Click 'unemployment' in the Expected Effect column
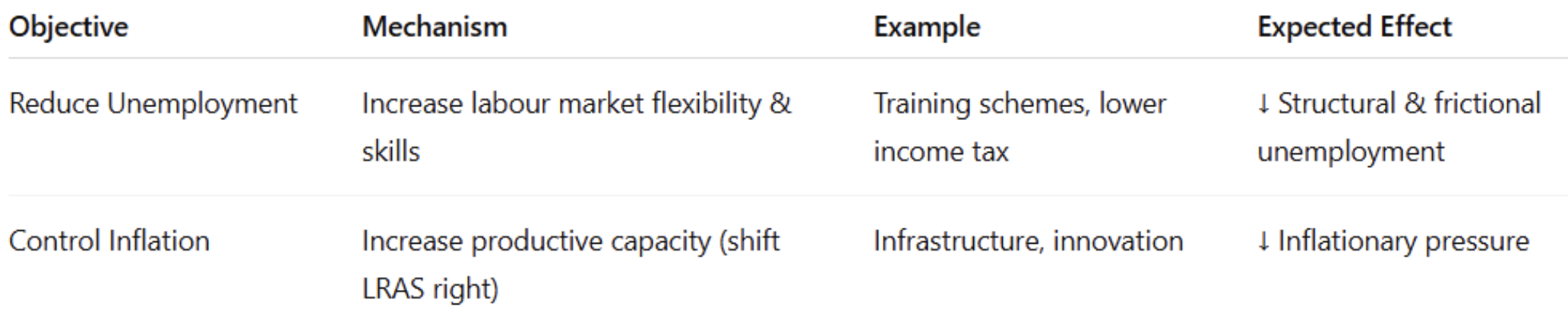The width and height of the screenshot is (1568, 331). pos(1350,152)
